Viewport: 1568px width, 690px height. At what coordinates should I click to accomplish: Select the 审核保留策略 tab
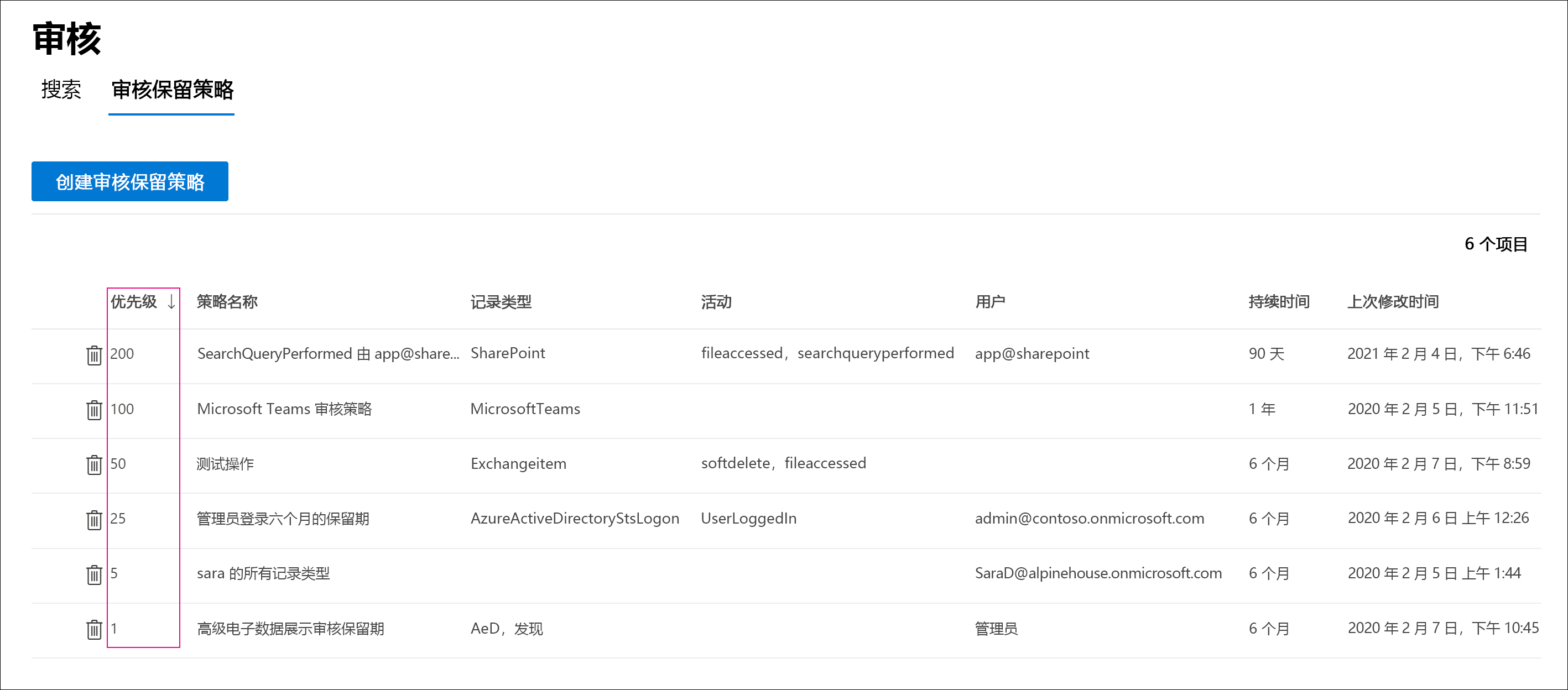pos(172,90)
